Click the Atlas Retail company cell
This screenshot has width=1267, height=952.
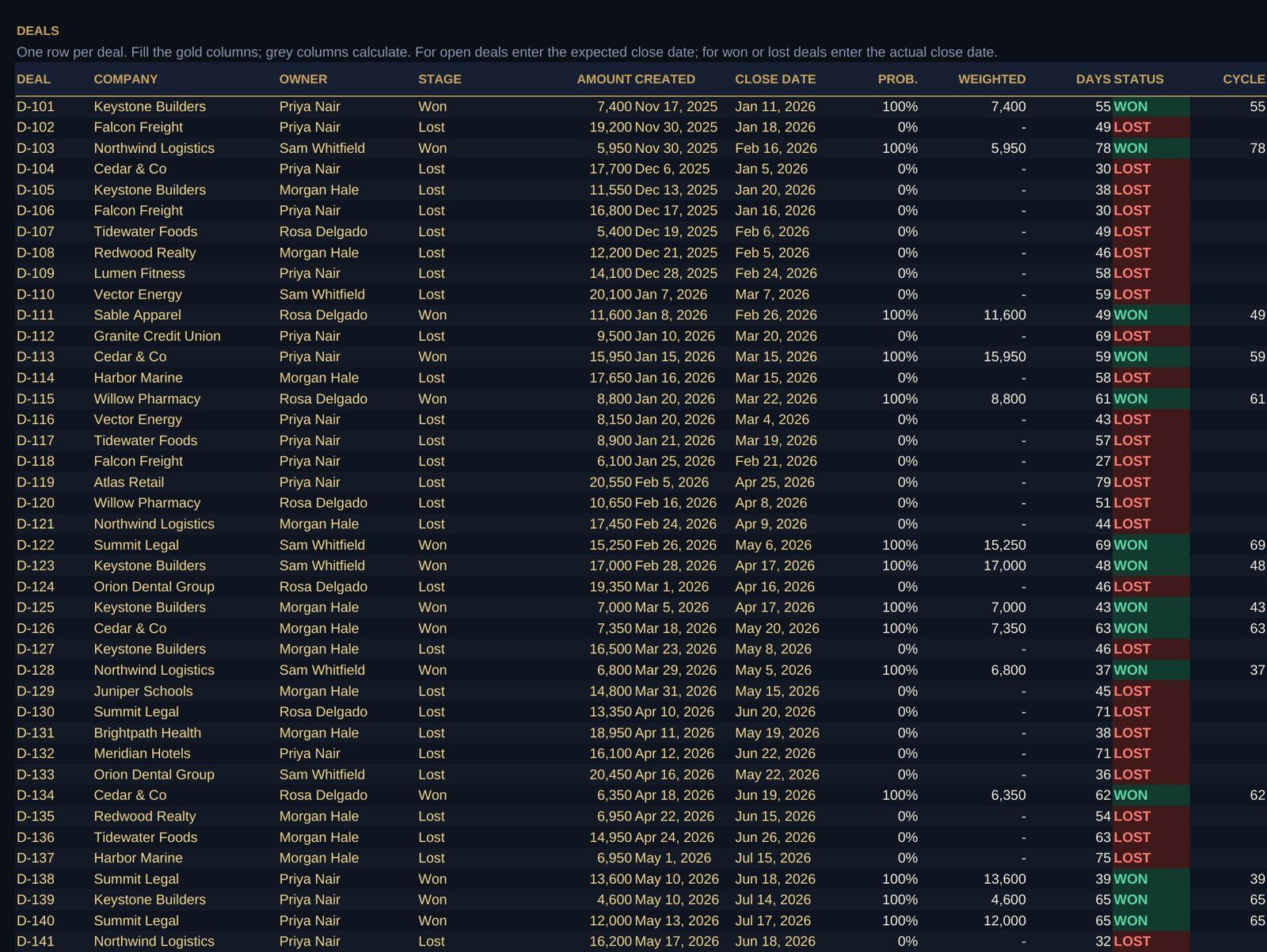[x=129, y=482]
